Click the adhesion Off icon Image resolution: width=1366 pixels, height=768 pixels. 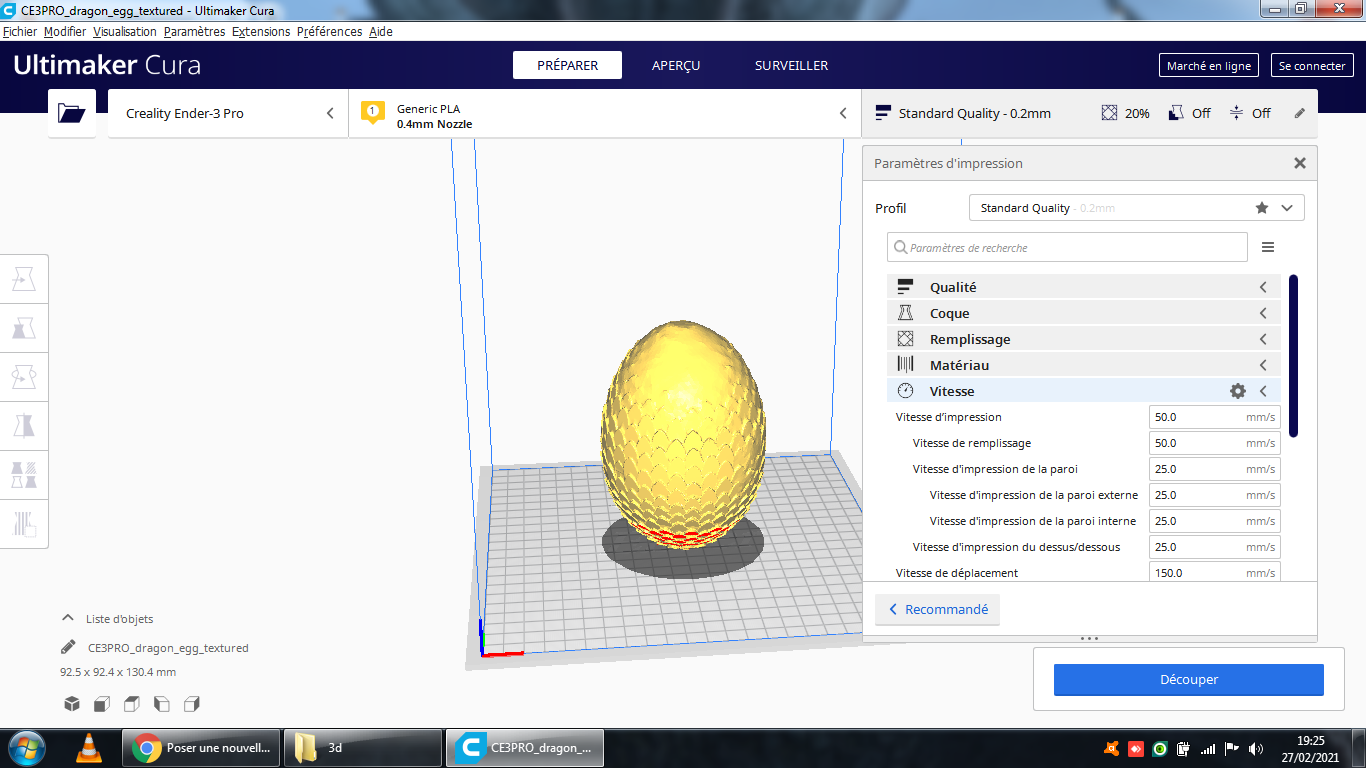click(x=1236, y=113)
